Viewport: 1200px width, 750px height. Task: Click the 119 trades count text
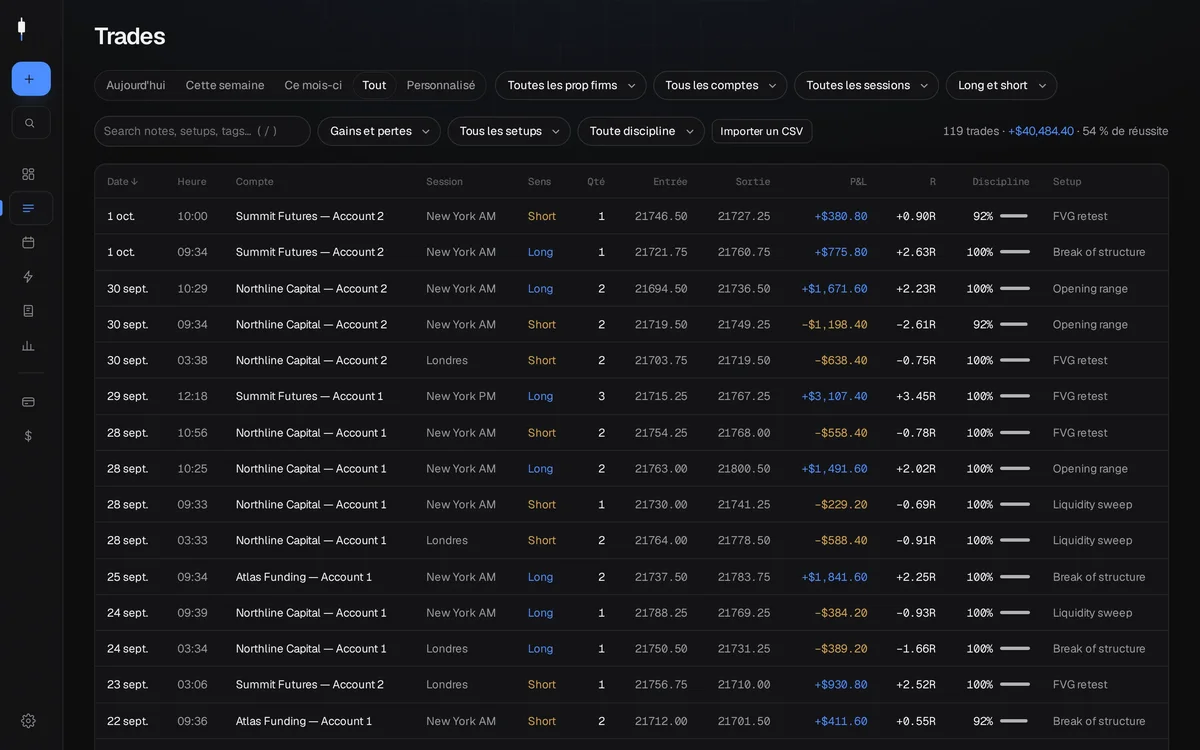tap(971, 131)
